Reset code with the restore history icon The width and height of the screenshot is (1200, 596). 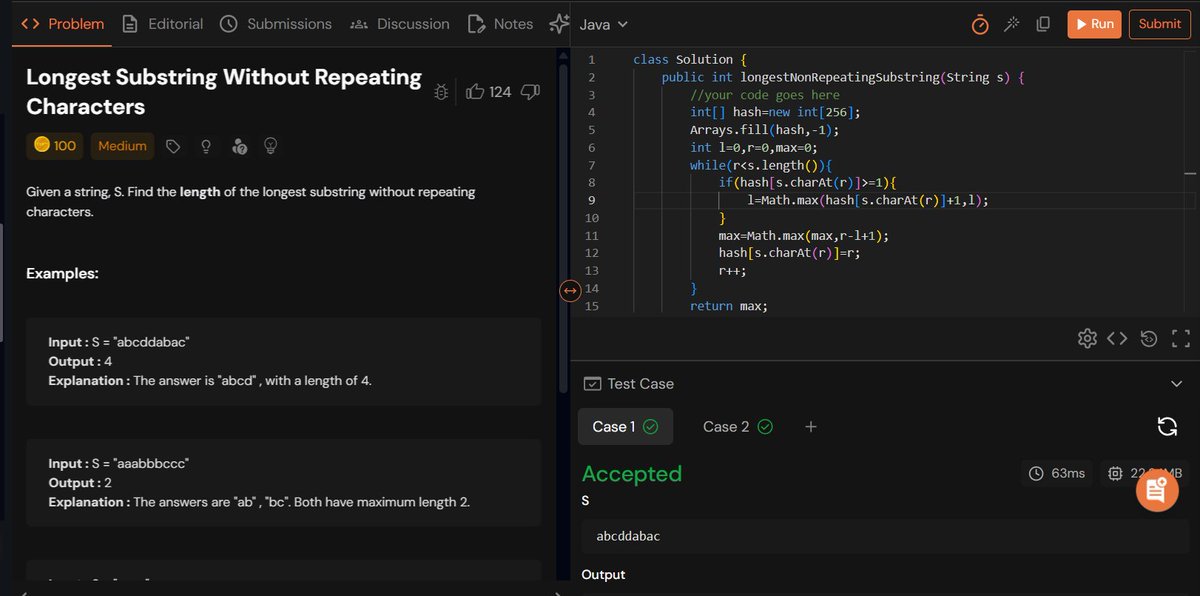pyautogui.click(x=1148, y=338)
